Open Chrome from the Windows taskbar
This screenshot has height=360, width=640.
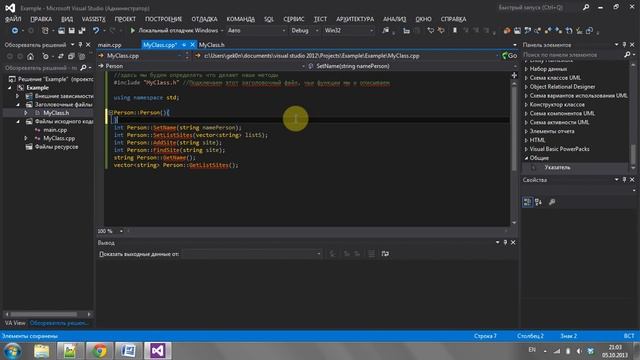(99, 351)
